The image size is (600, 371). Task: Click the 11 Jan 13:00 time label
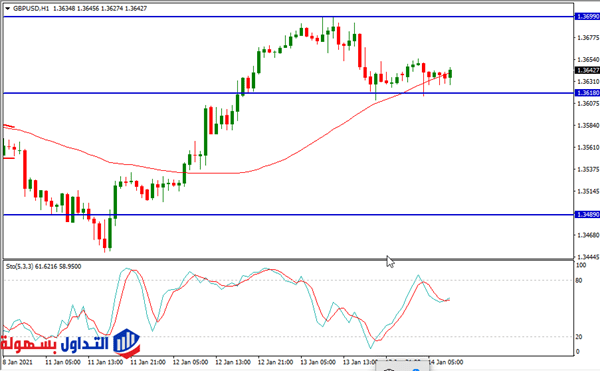(x=105, y=362)
